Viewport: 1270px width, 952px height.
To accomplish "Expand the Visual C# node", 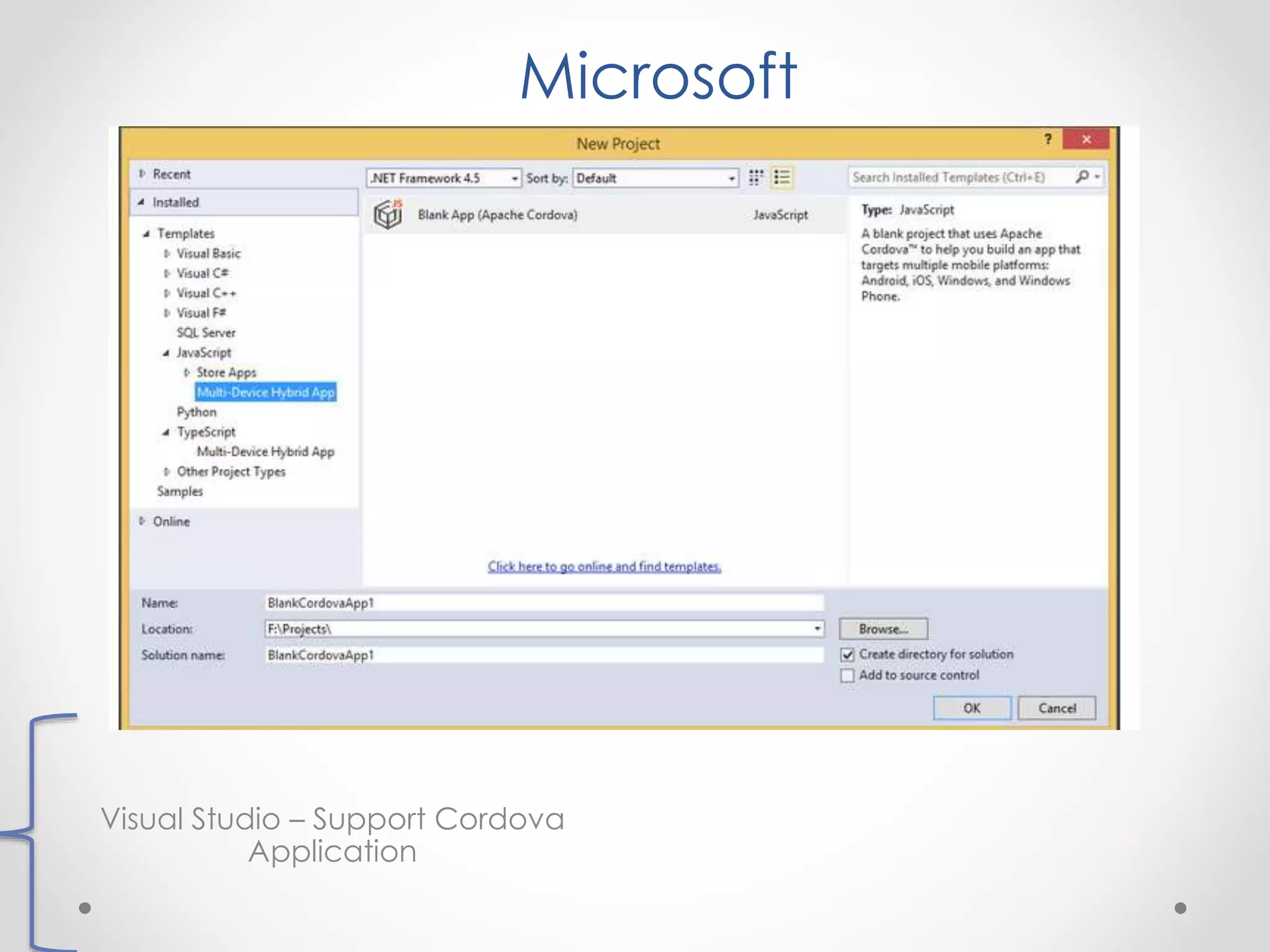I will point(167,273).
